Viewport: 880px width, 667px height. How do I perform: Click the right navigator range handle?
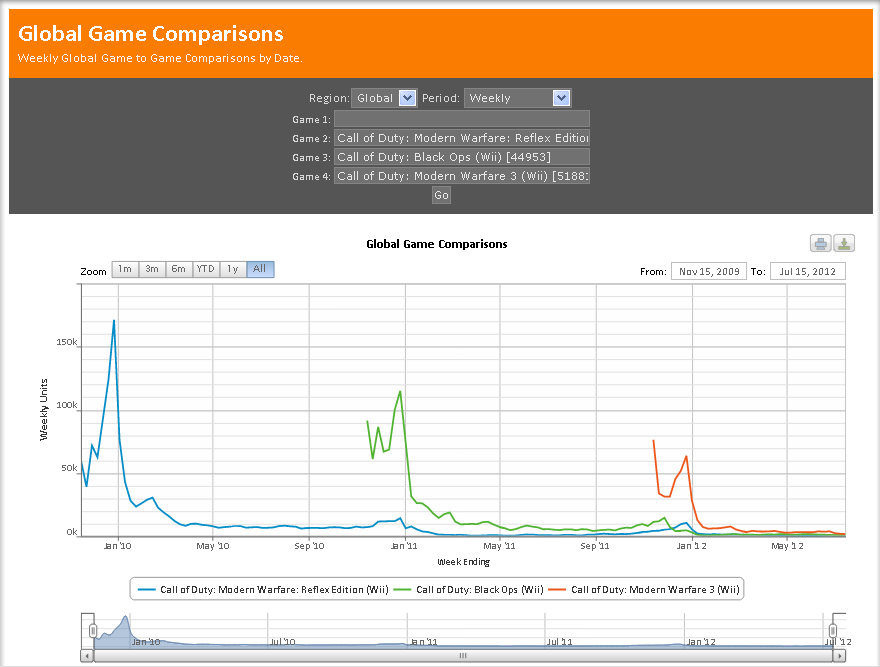pyautogui.click(x=833, y=631)
